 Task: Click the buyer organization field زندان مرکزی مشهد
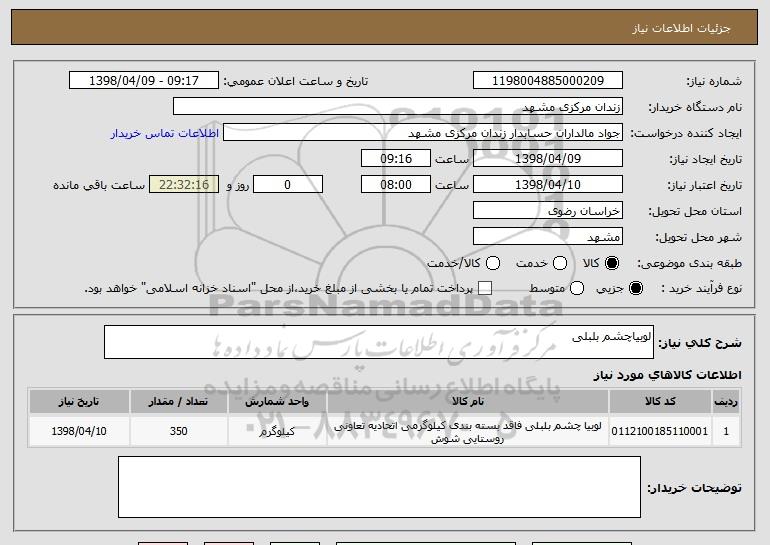(x=398, y=107)
